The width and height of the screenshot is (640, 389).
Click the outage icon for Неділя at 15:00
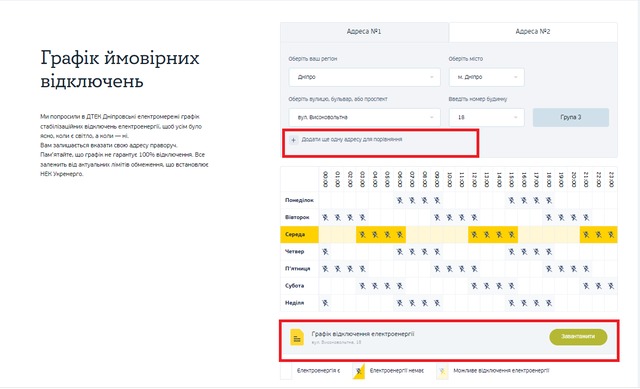pos(511,303)
